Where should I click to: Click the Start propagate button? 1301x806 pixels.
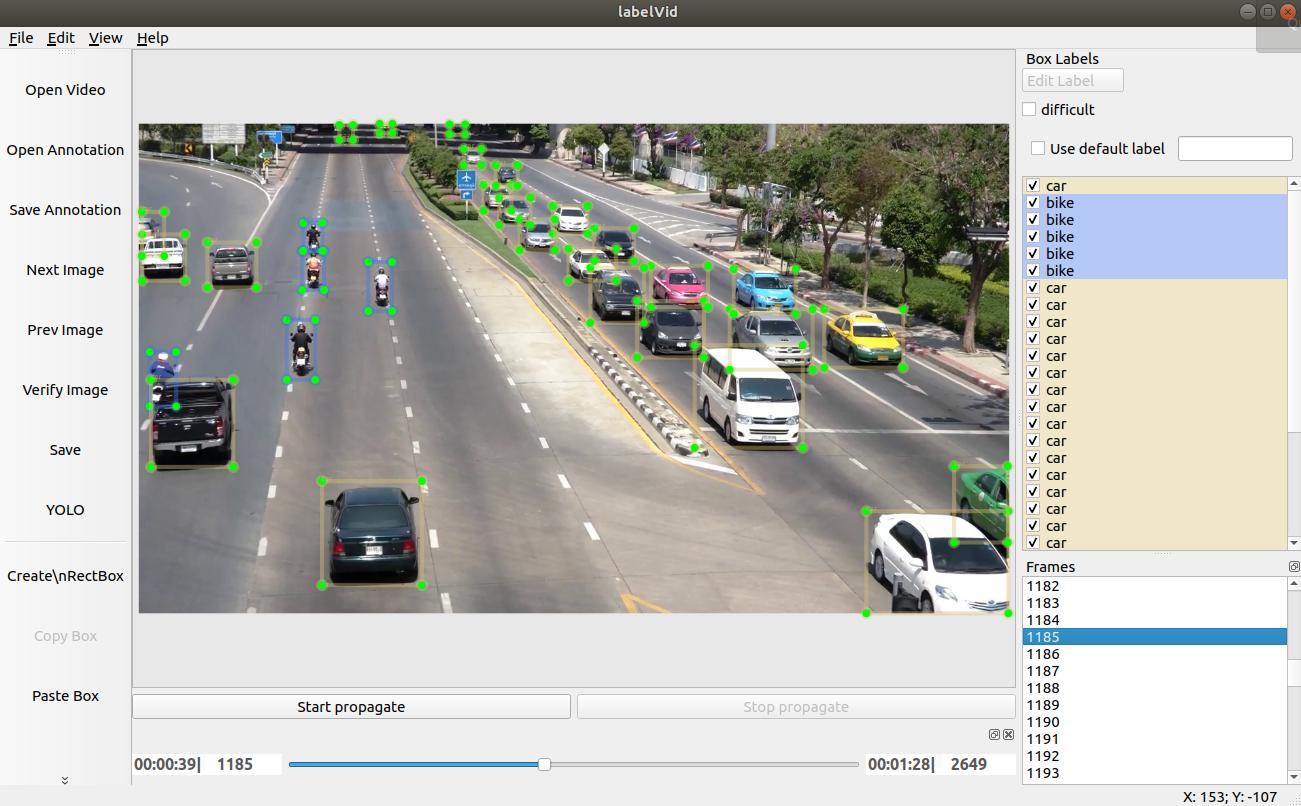tap(351, 707)
